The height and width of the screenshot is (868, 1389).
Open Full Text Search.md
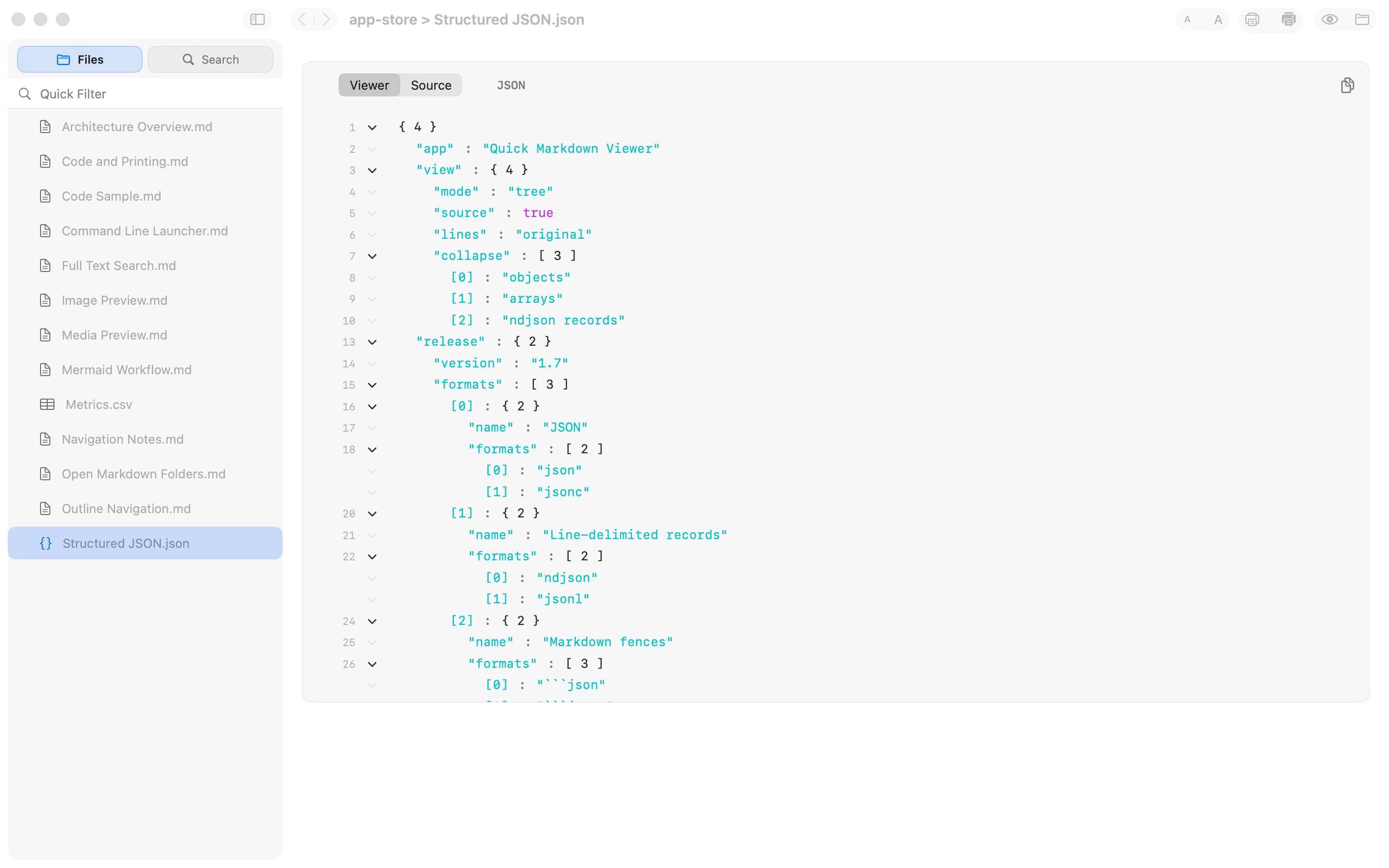[x=145, y=266]
